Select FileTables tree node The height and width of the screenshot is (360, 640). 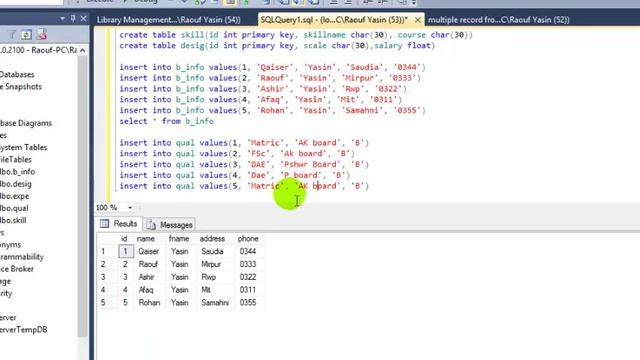click(16, 160)
